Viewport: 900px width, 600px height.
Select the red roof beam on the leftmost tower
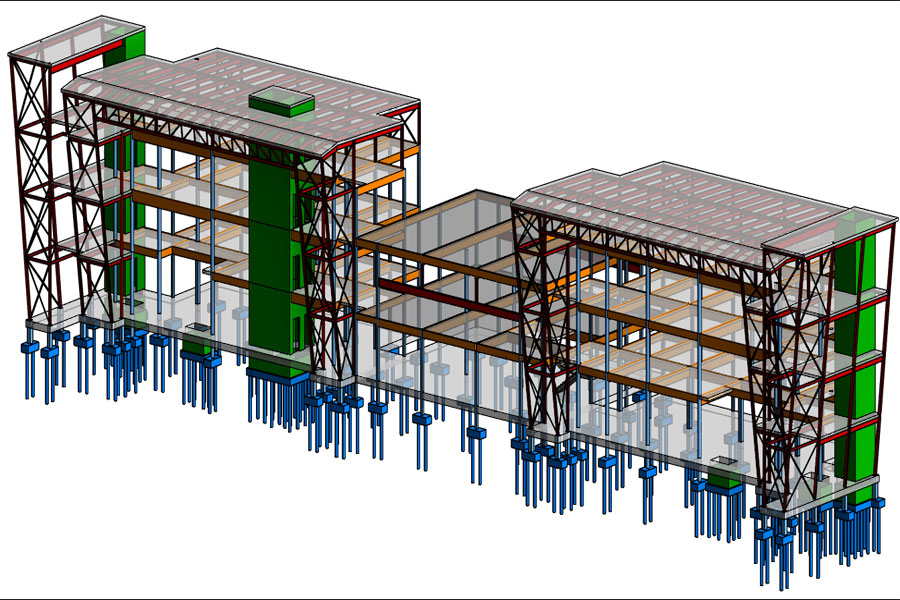point(87,56)
